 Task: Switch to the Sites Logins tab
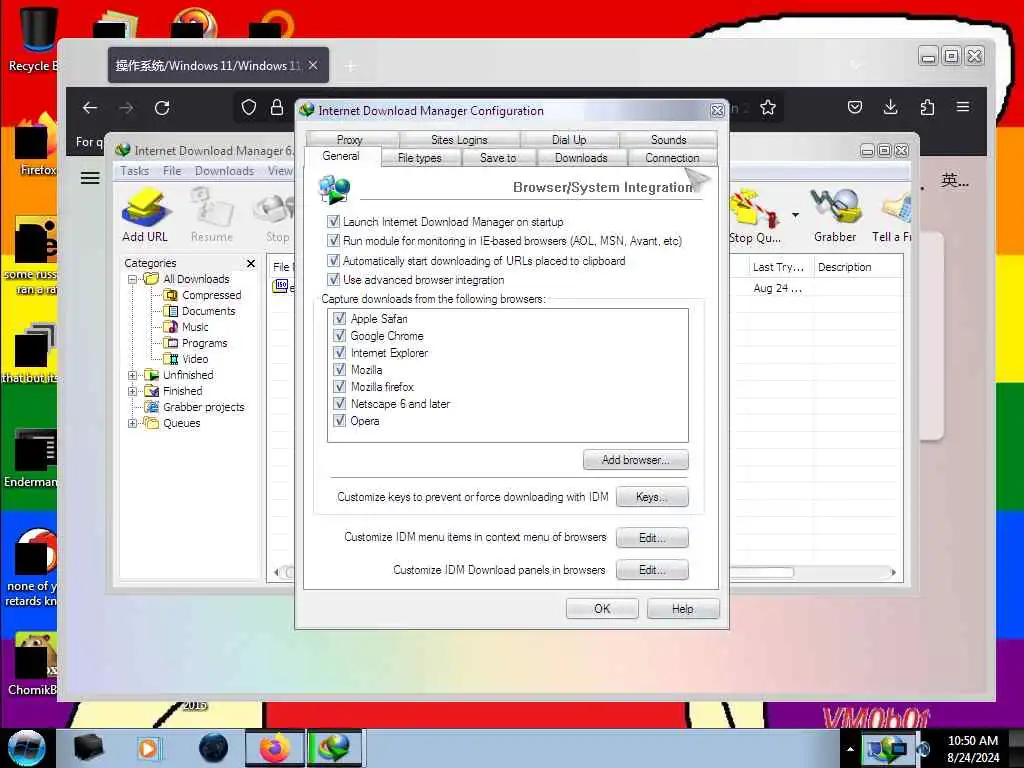459,139
